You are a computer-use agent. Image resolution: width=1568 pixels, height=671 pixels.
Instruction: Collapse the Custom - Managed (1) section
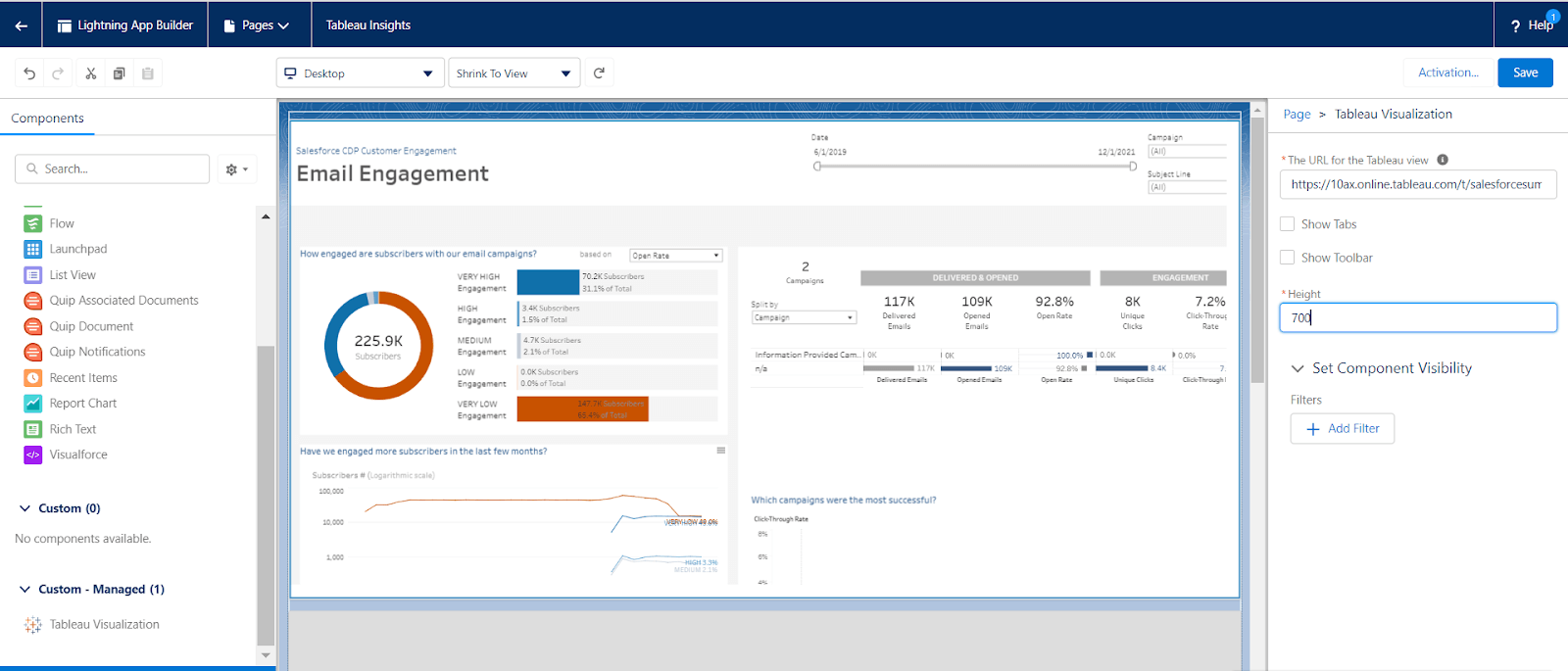(24, 589)
